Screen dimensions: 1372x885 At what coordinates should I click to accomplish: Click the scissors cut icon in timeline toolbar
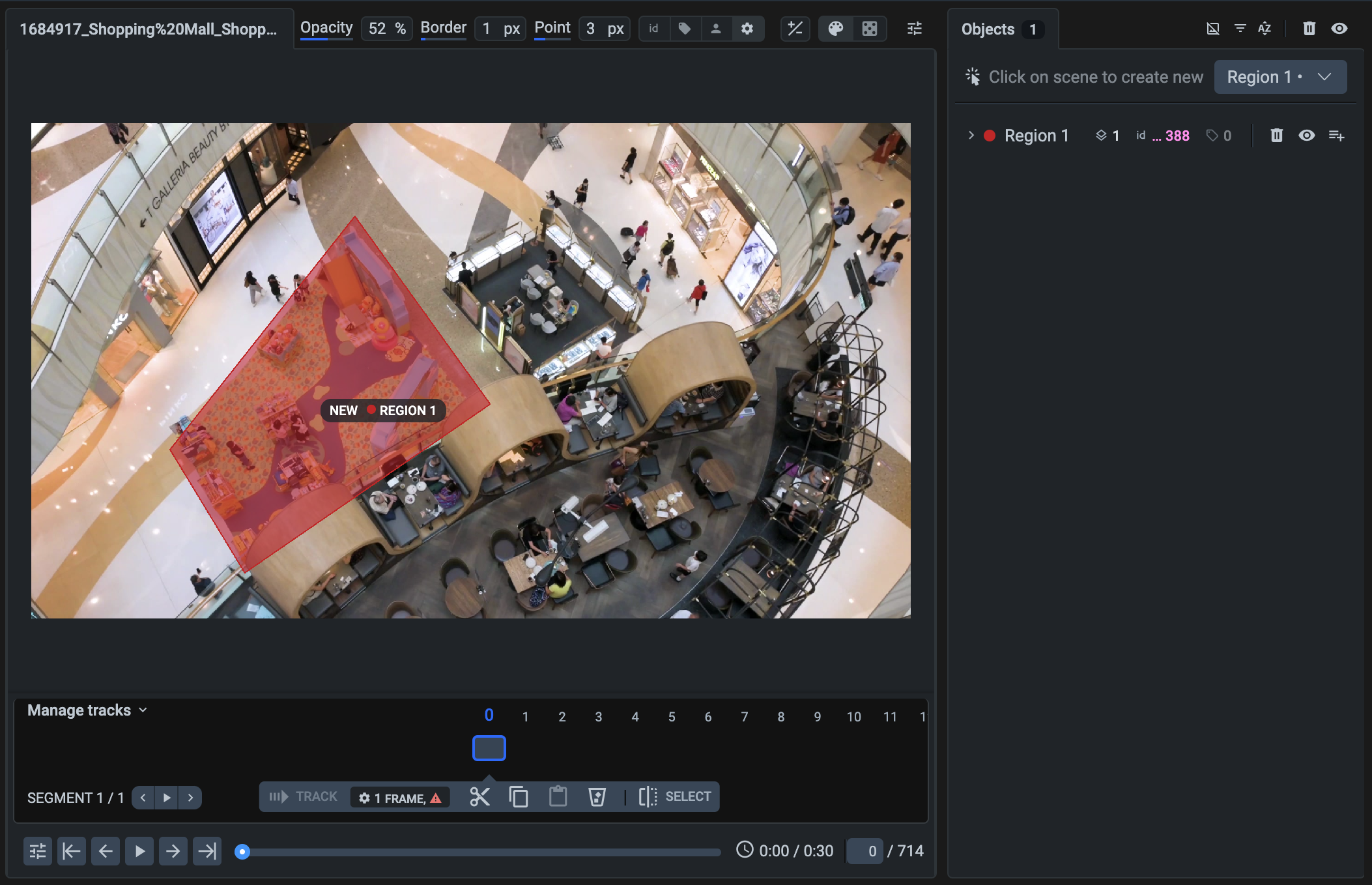(x=479, y=796)
